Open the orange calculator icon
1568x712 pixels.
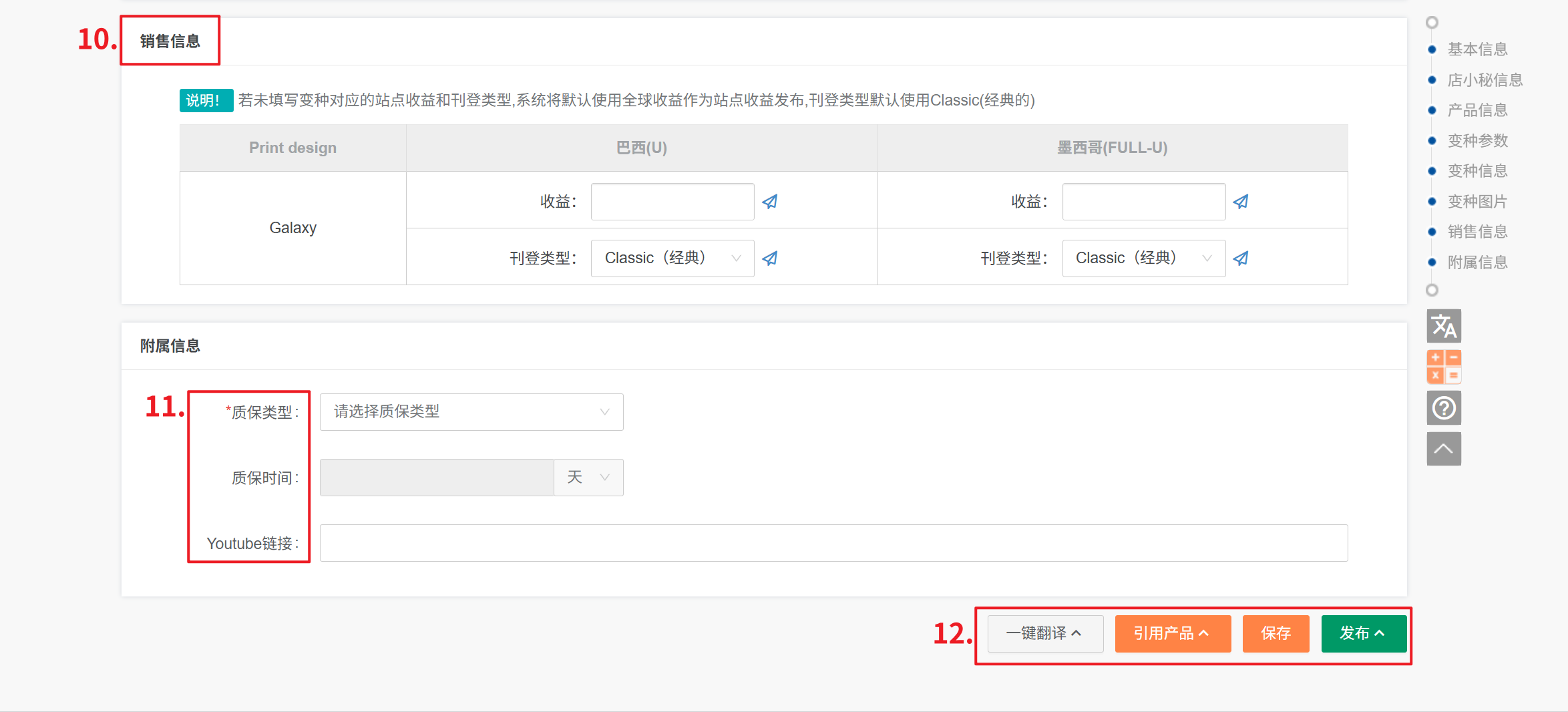(1443, 367)
